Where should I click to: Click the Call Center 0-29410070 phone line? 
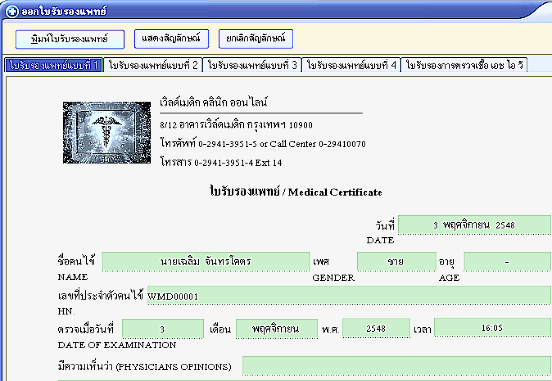coord(263,144)
